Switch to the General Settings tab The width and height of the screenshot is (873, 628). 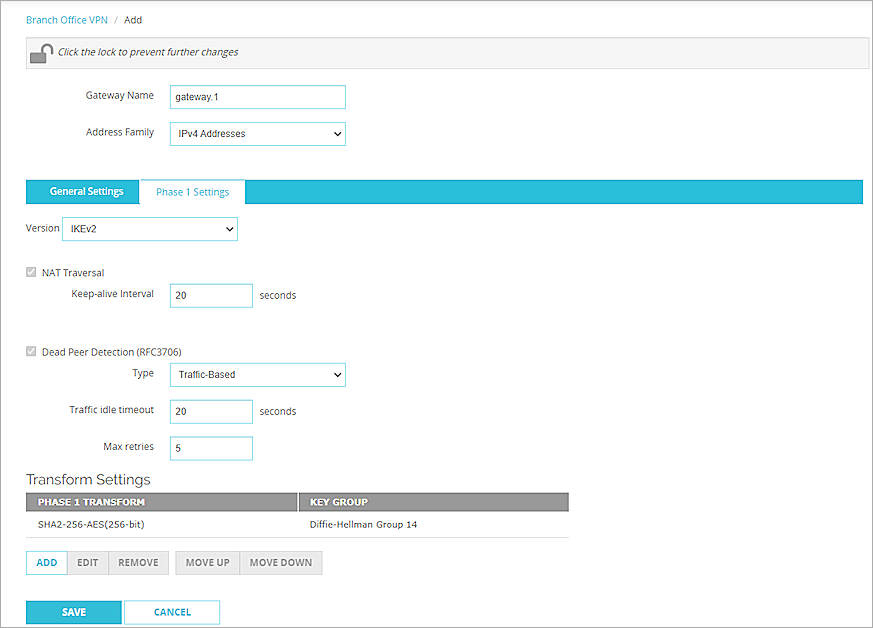coord(81,191)
